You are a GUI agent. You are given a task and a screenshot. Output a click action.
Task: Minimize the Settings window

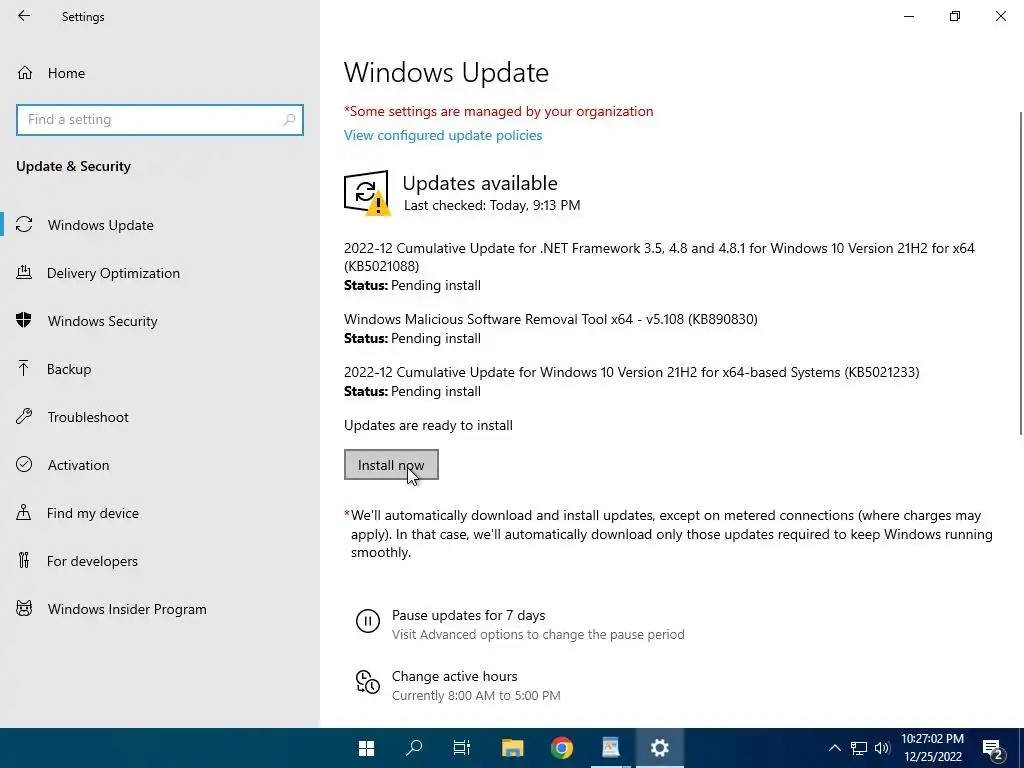pos(909,16)
